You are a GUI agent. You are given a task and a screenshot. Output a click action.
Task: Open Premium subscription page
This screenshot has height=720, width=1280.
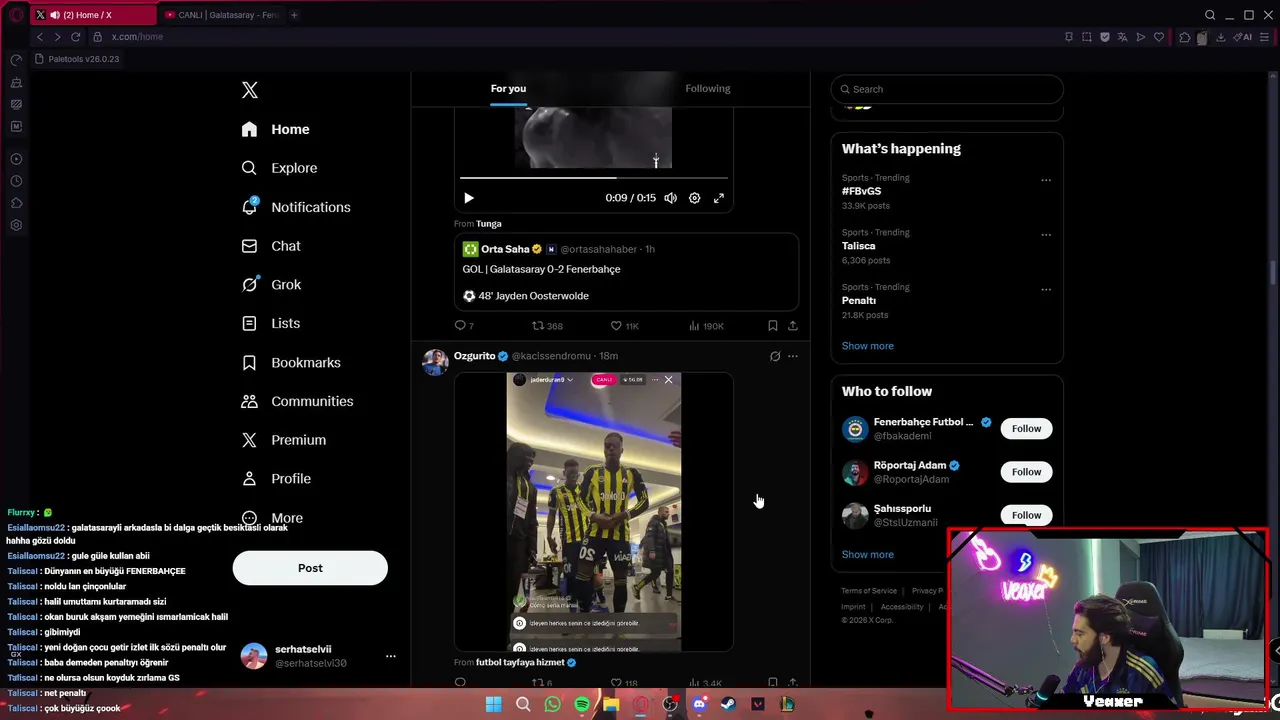pos(284,440)
